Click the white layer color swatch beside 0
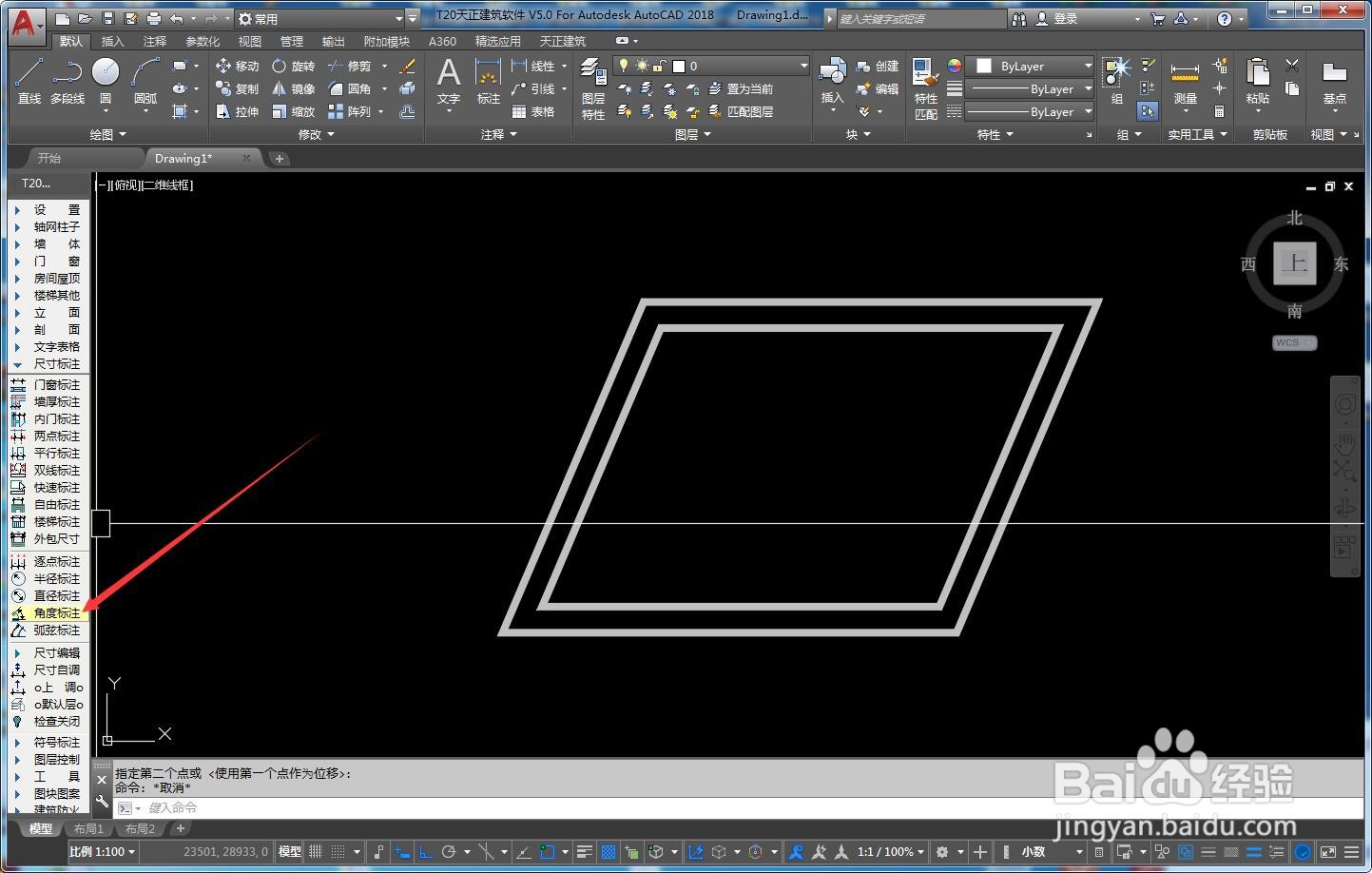 pos(678,66)
